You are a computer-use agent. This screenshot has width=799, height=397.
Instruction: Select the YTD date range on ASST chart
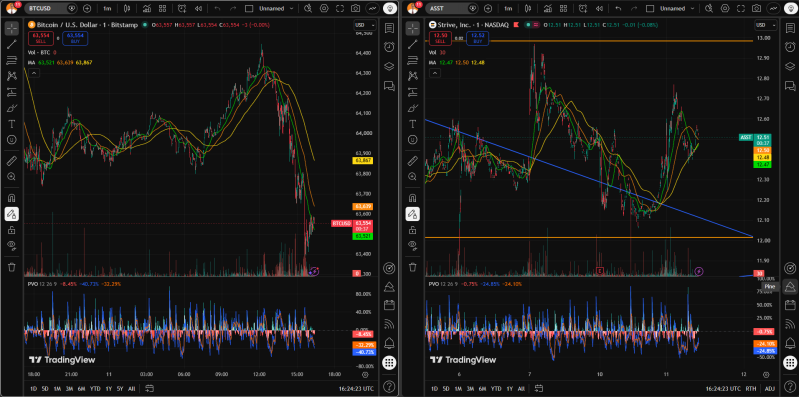495,388
